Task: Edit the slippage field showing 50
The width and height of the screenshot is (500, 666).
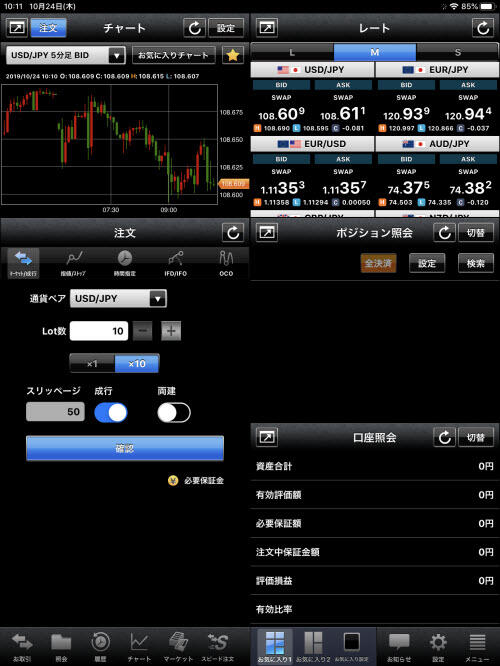Action: (x=55, y=412)
